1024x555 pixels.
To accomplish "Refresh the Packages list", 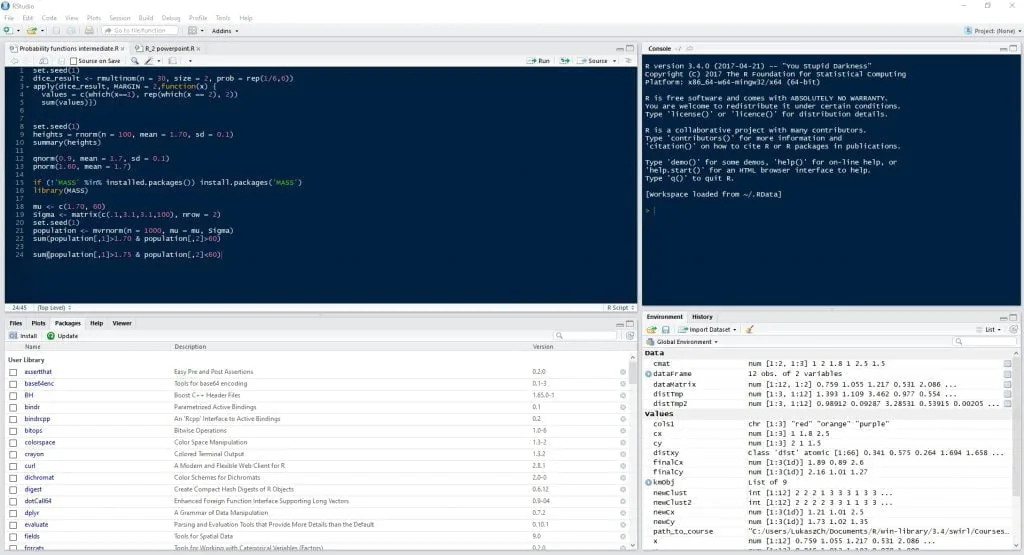I will click(630, 336).
